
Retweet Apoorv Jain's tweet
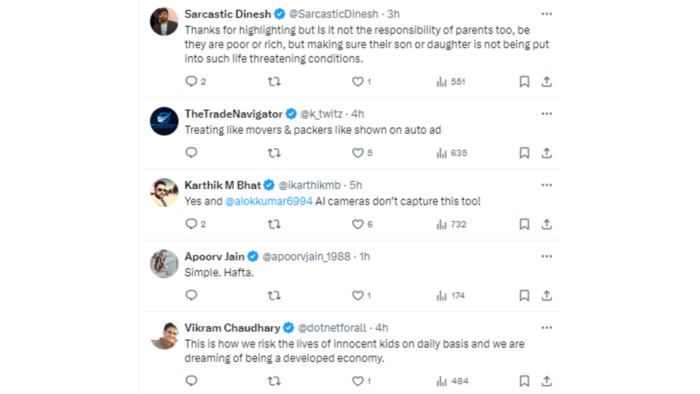pos(274,295)
